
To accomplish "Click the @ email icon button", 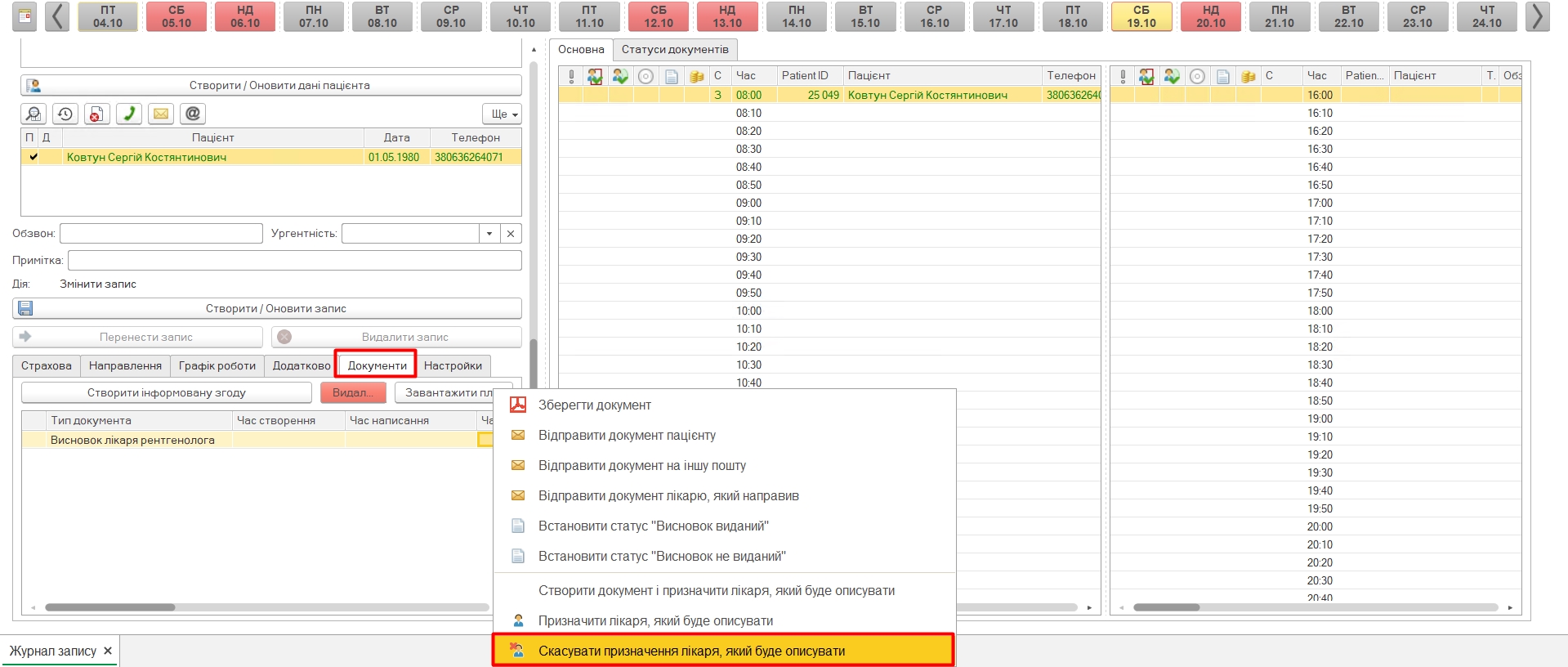I will [192, 114].
